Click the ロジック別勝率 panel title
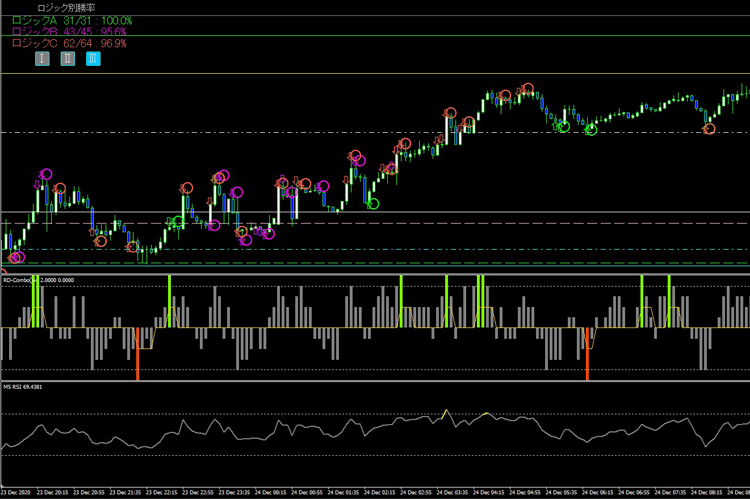This screenshot has width=750, height=500. click(66, 7)
